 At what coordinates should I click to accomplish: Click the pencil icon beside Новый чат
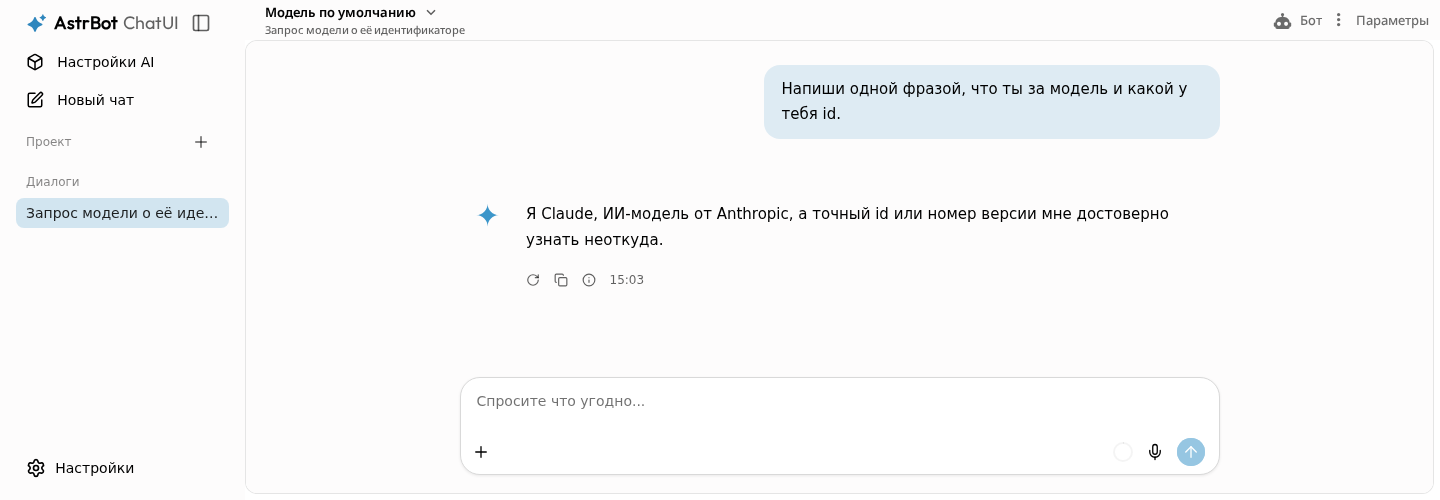[35, 100]
